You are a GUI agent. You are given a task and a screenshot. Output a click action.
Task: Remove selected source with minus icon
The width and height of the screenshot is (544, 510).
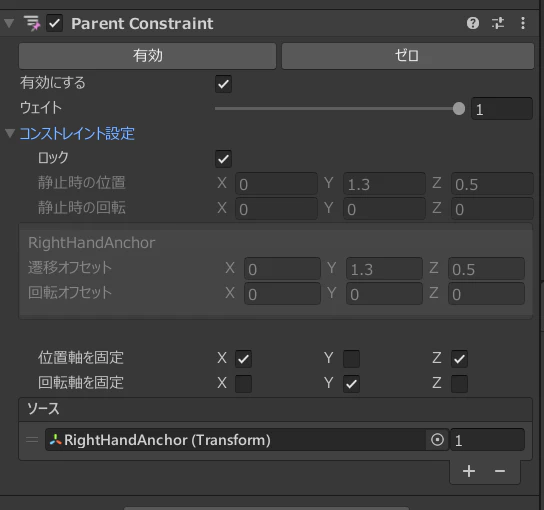coord(500,471)
